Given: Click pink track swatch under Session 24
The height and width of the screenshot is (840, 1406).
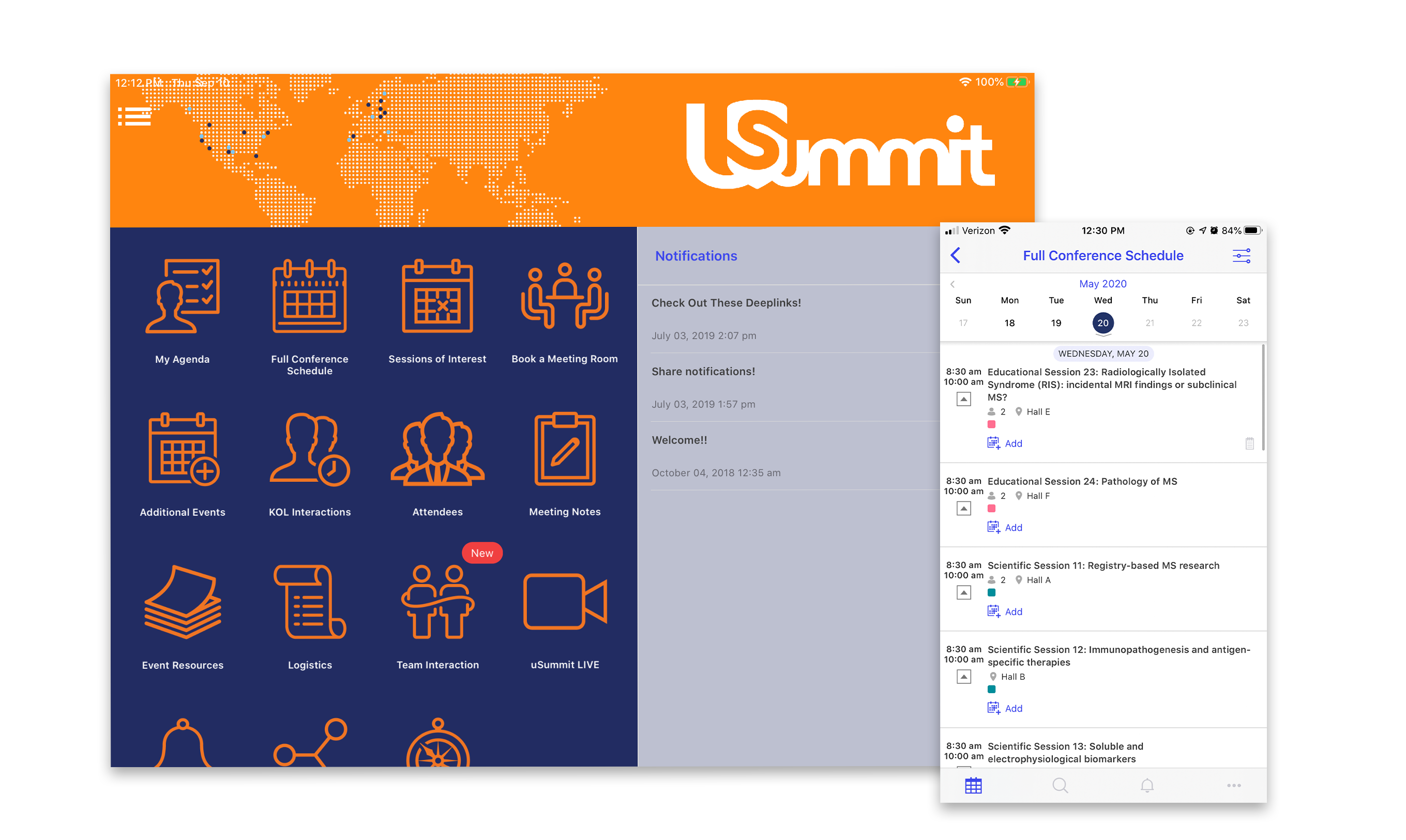Looking at the screenshot, I should (991, 509).
